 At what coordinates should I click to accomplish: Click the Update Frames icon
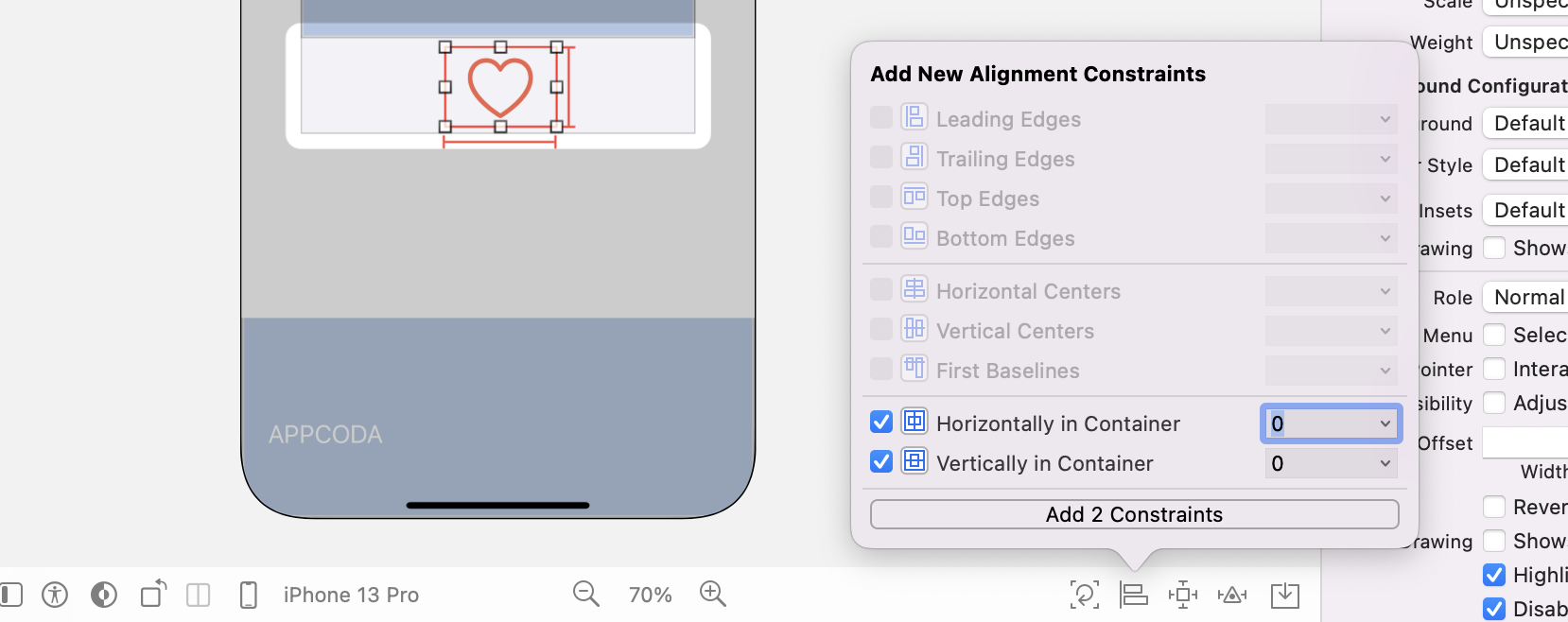point(1084,595)
